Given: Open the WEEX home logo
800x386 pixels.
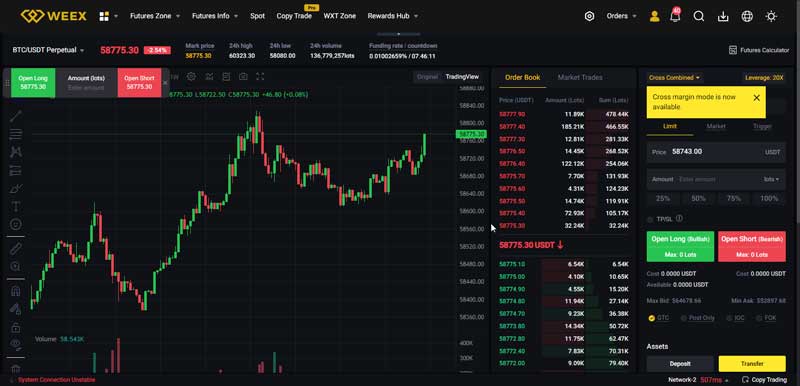Looking at the screenshot, I should 54,16.
